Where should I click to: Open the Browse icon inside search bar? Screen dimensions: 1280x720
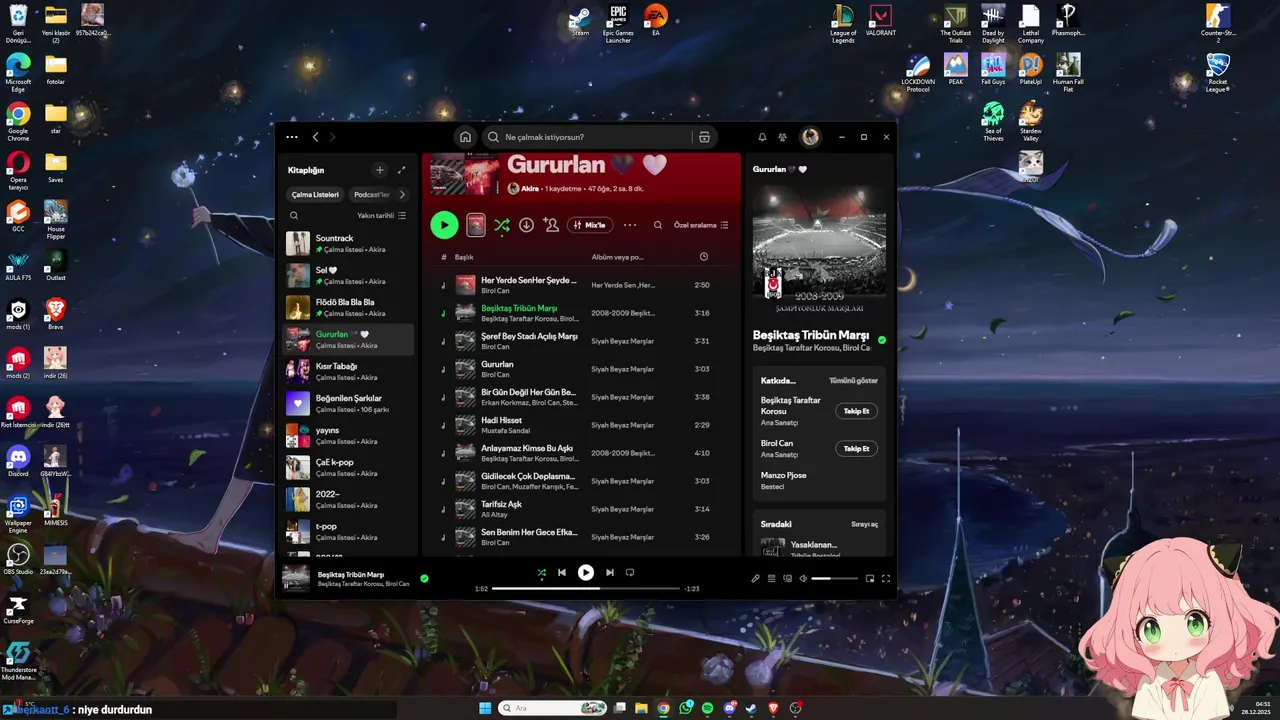tap(704, 137)
